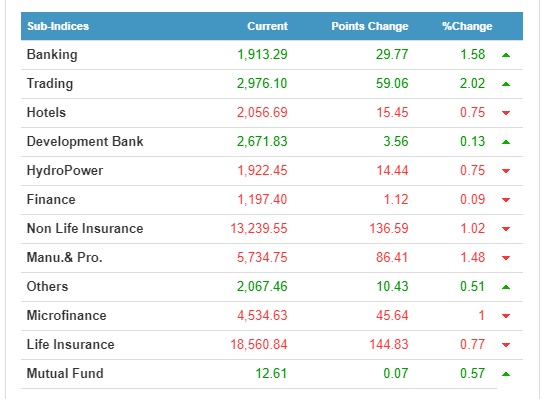
Task: Click the Mutual Fund current value 12.61
Action: [x=271, y=373]
